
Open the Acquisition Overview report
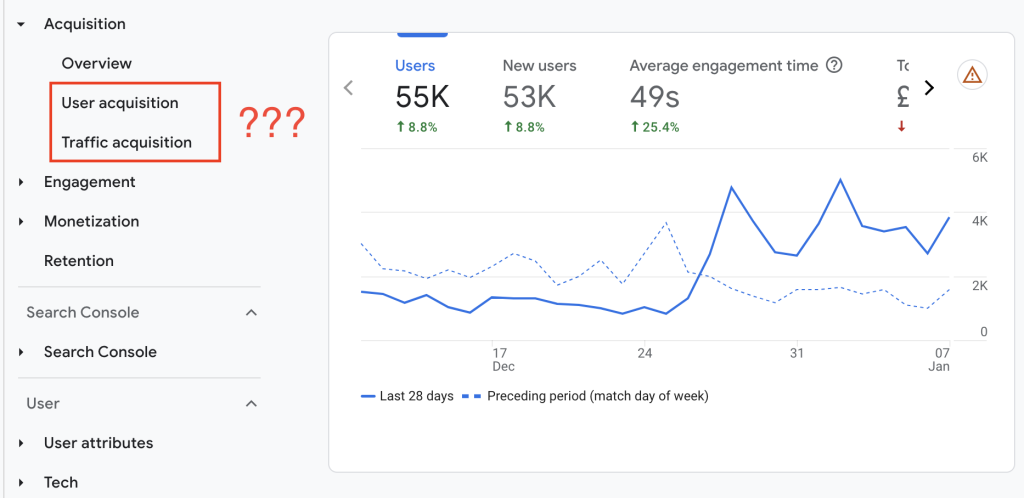[x=97, y=63]
